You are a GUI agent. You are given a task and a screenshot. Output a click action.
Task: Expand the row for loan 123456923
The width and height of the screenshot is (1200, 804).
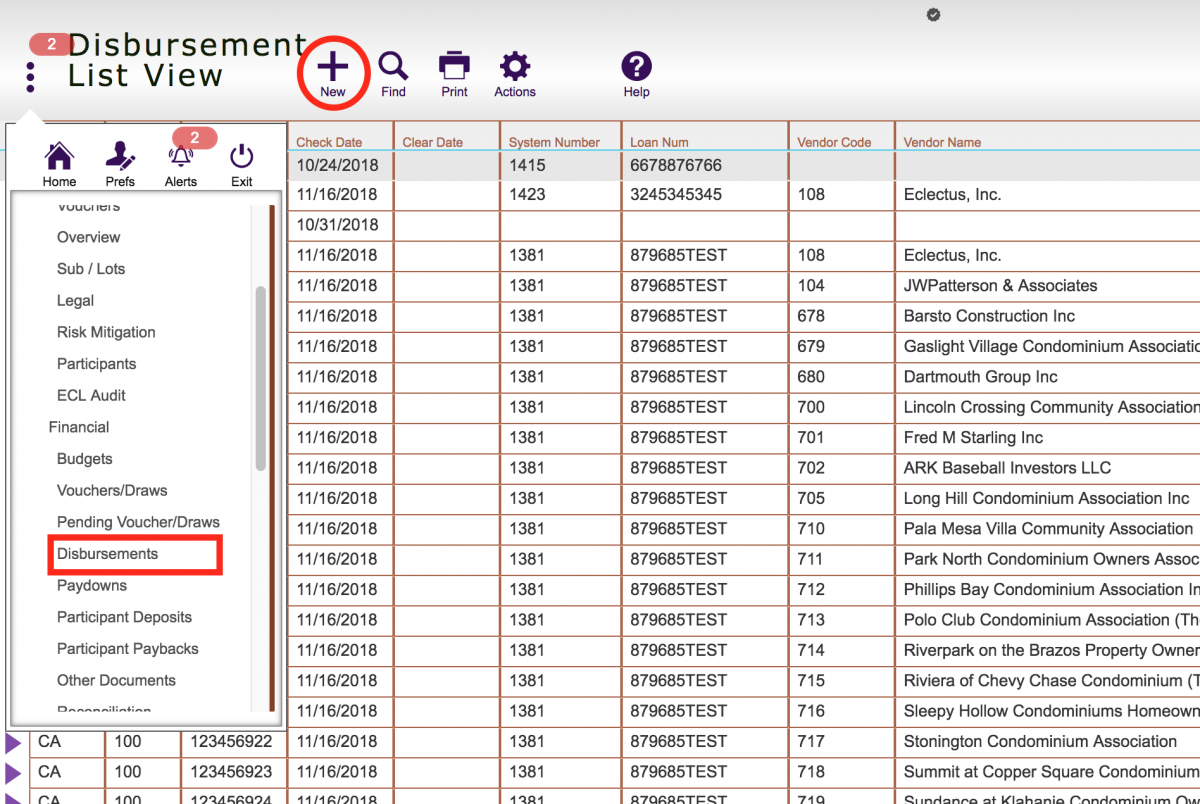tap(14, 771)
